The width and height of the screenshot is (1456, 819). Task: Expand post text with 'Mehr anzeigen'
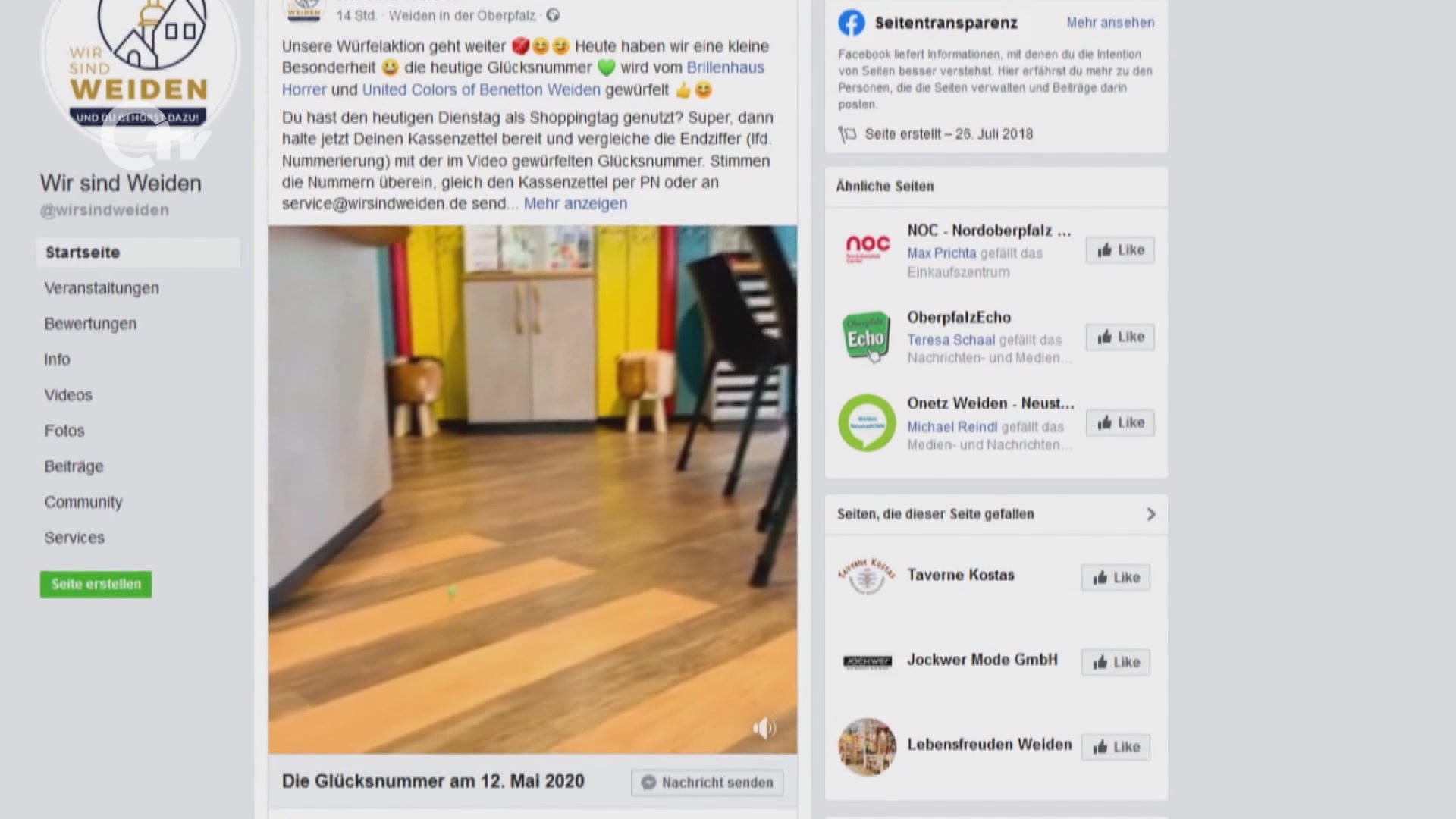[576, 203]
